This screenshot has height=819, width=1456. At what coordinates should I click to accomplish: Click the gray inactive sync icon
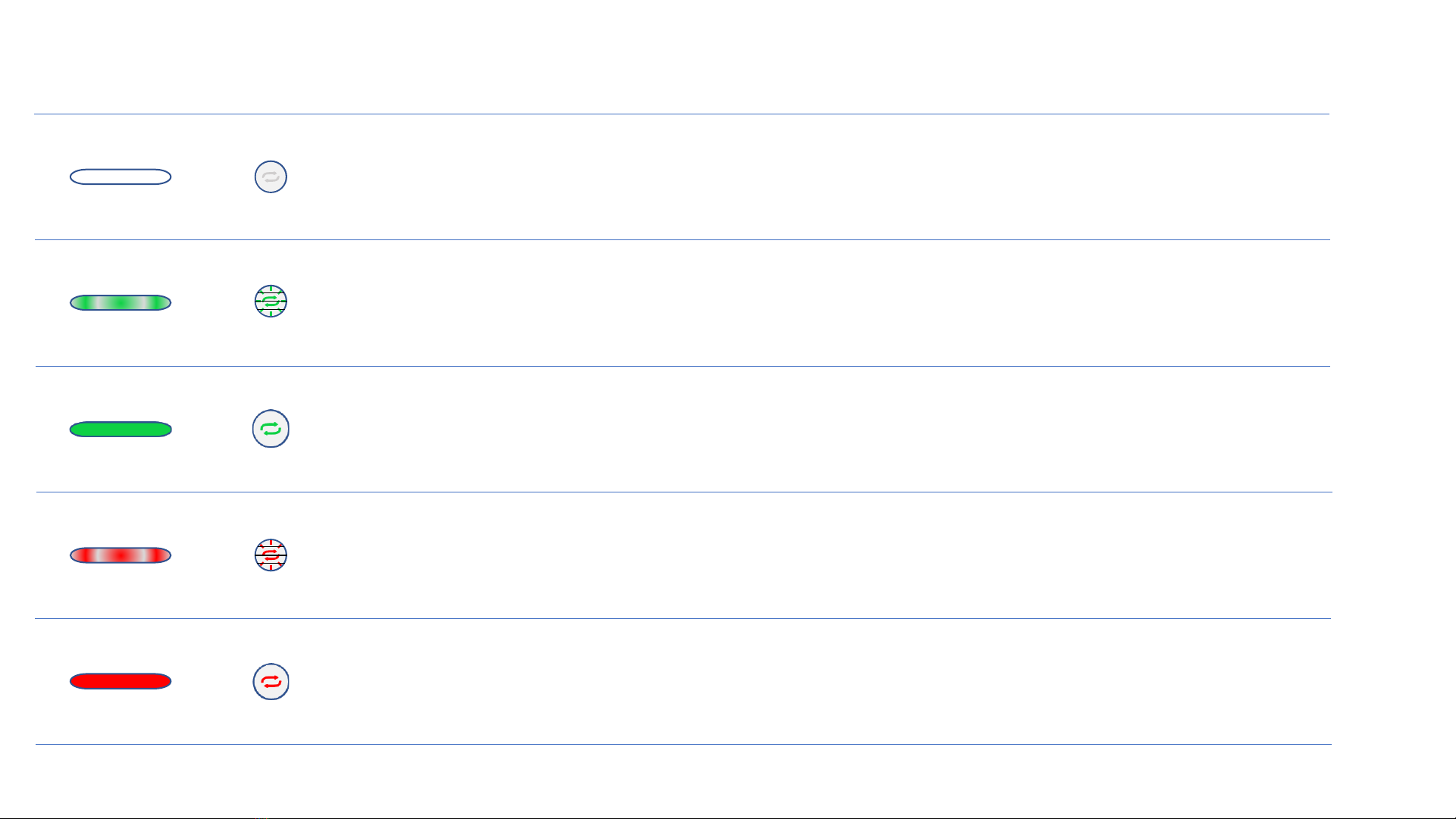click(x=271, y=177)
